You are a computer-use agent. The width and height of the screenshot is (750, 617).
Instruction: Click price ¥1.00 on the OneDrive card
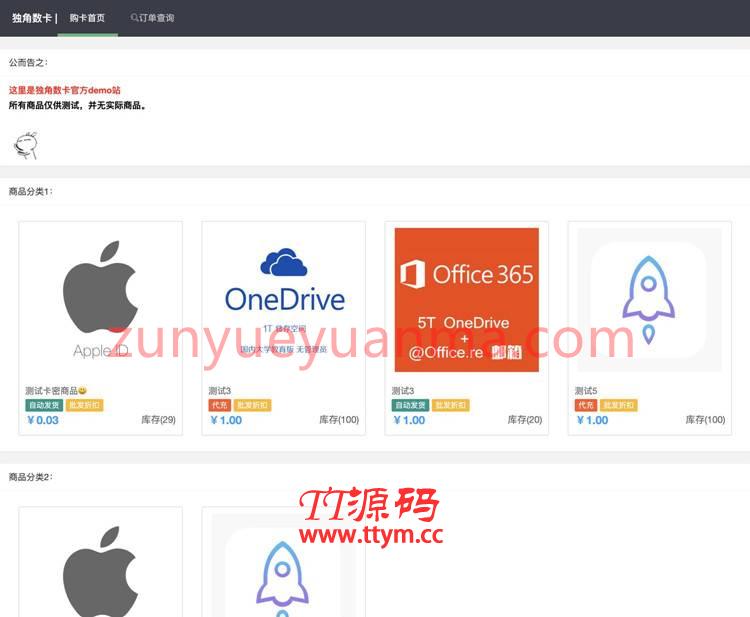[x=226, y=420]
